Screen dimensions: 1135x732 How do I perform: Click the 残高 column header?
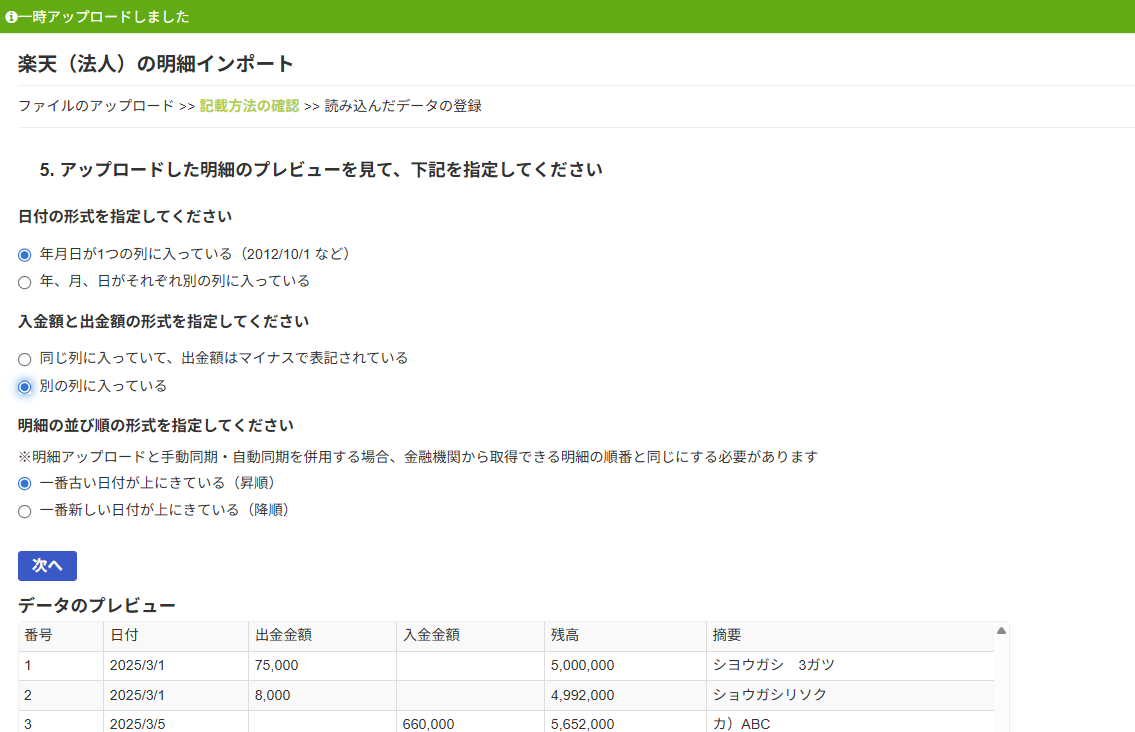pos(565,636)
